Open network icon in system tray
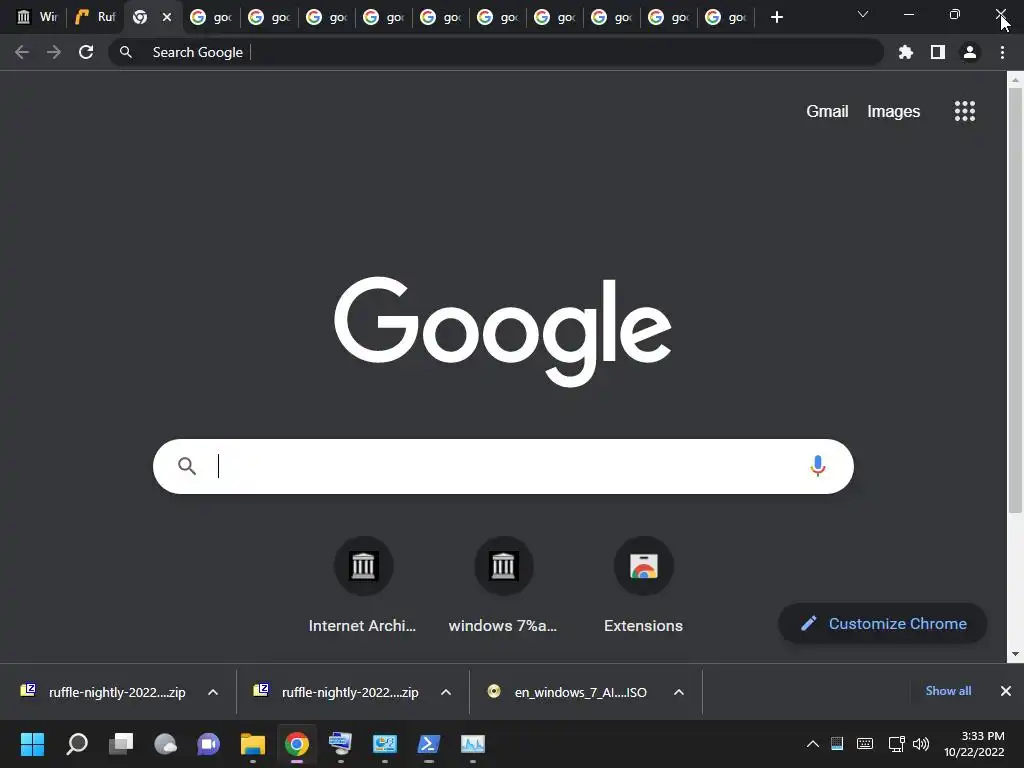 [x=896, y=744]
